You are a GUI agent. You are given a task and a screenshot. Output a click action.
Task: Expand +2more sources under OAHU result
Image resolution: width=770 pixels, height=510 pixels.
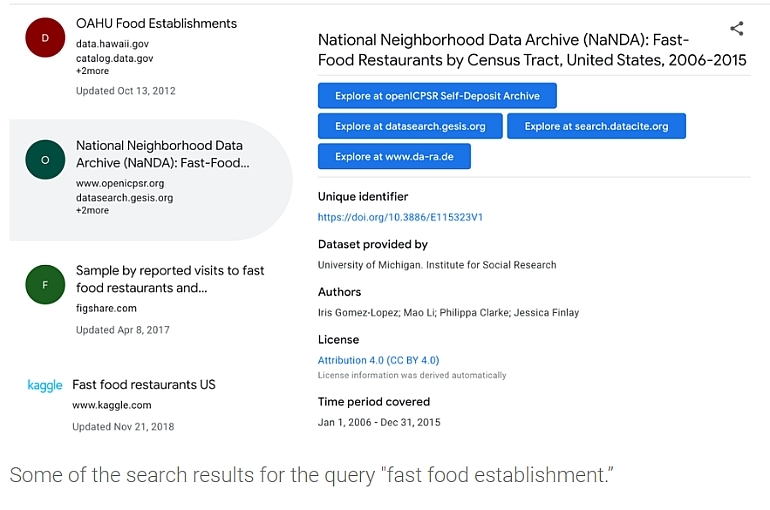coord(92,71)
